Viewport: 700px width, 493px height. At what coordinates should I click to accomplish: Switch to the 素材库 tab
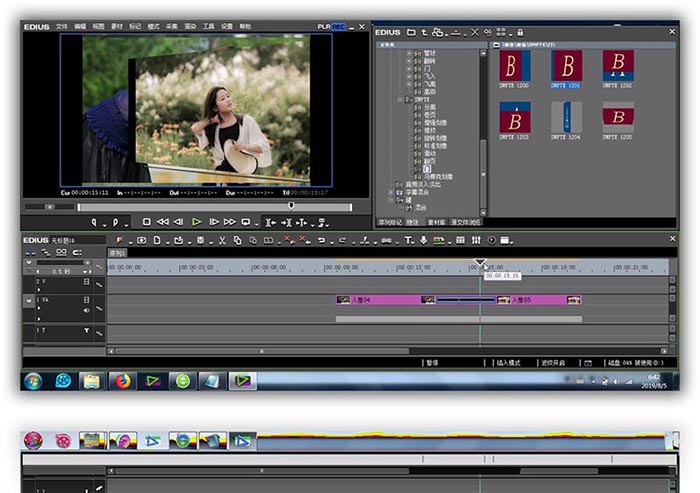click(x=436, y=222)
